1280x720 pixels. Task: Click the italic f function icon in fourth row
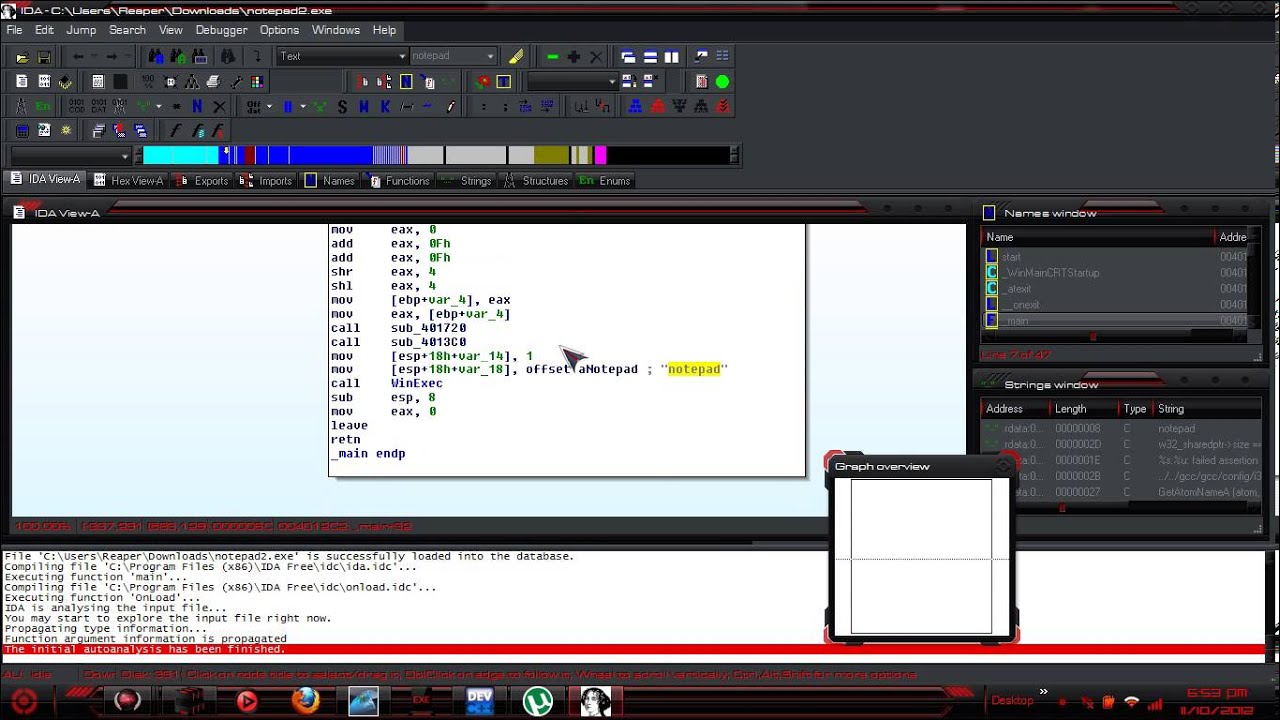[175, 131]
